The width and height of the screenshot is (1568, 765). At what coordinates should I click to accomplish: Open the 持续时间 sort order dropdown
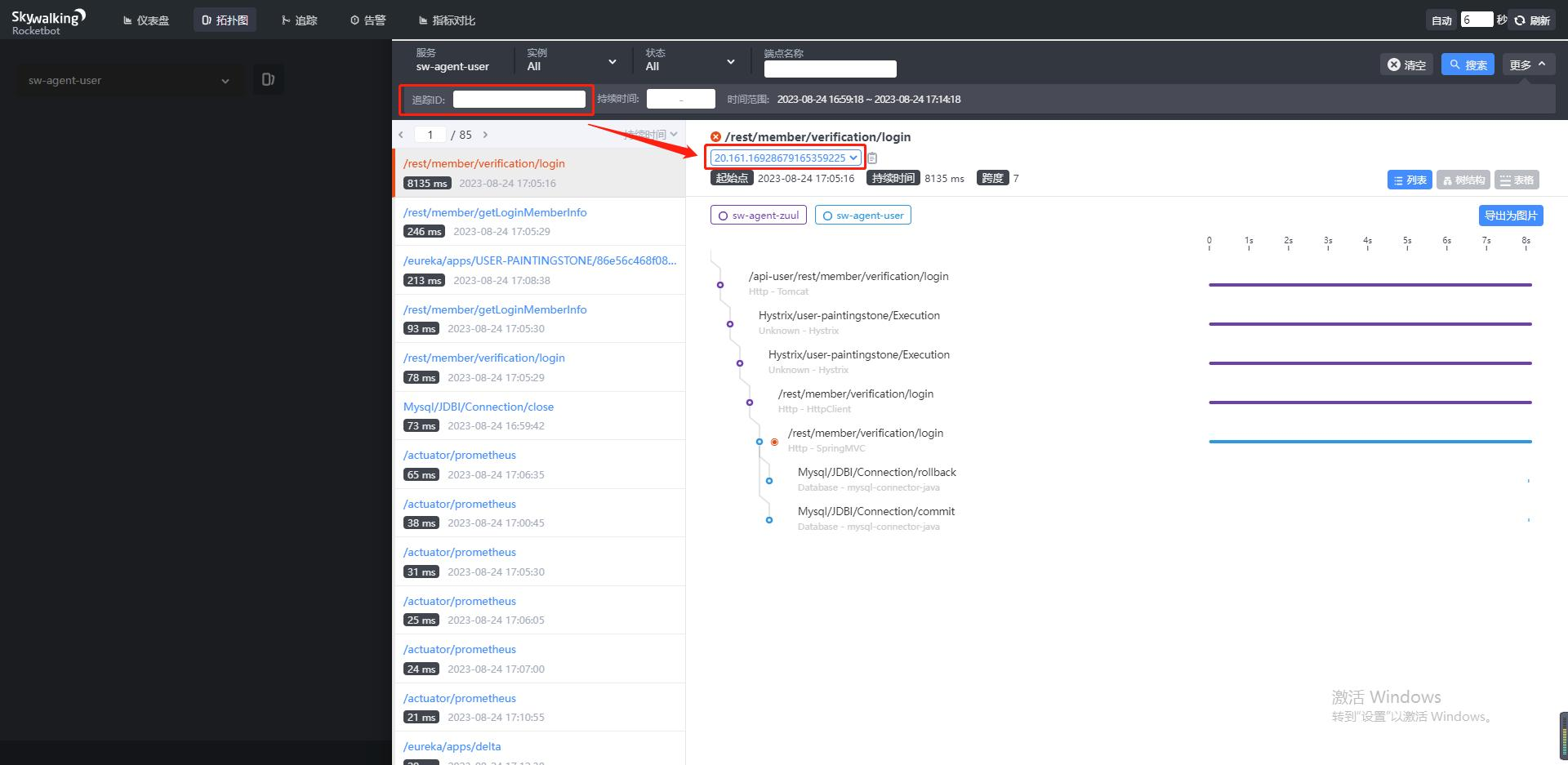651,135
